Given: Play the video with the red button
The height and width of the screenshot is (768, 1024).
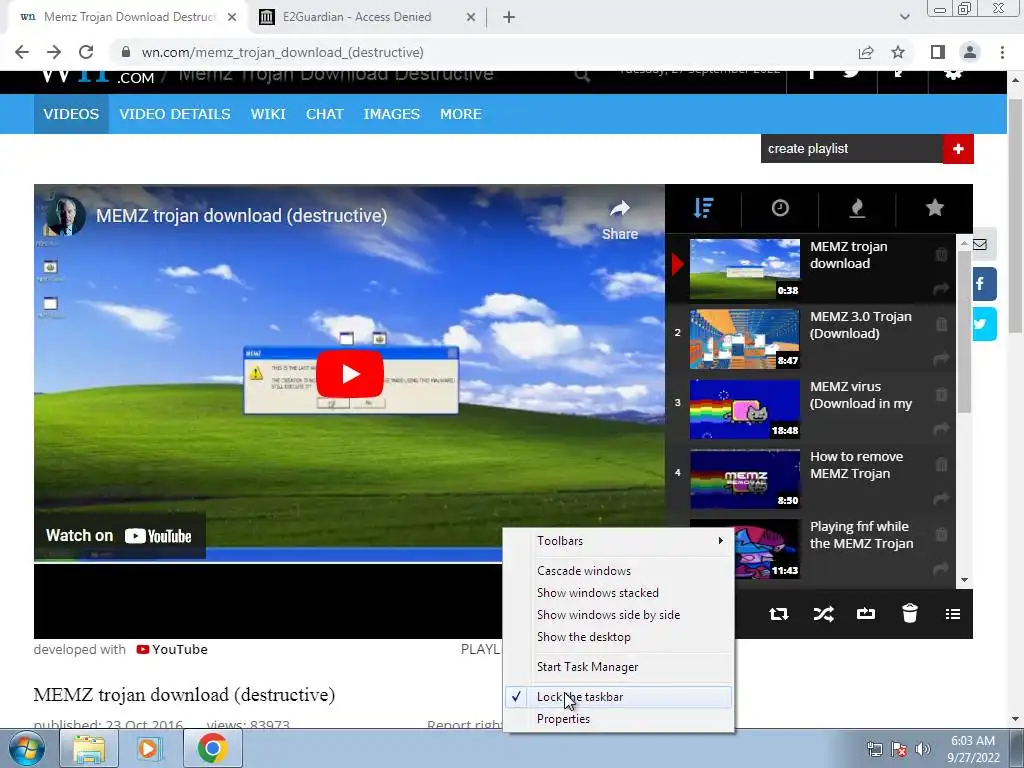Looking at the screenshot, I should coord(350,374).
